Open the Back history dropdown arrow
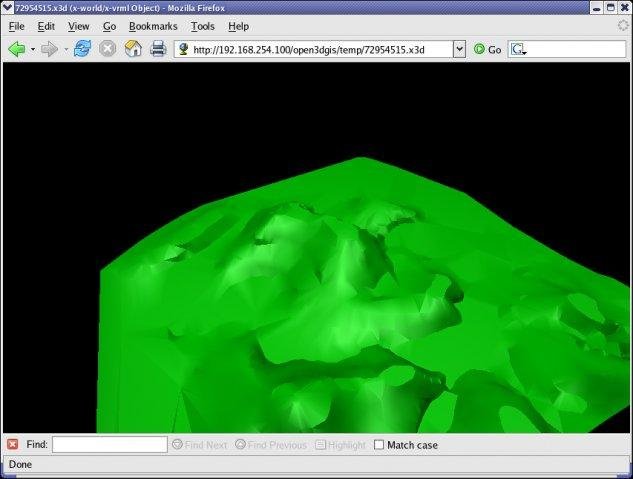The height and width of the screenshot is (479, 633). point(33,50)
